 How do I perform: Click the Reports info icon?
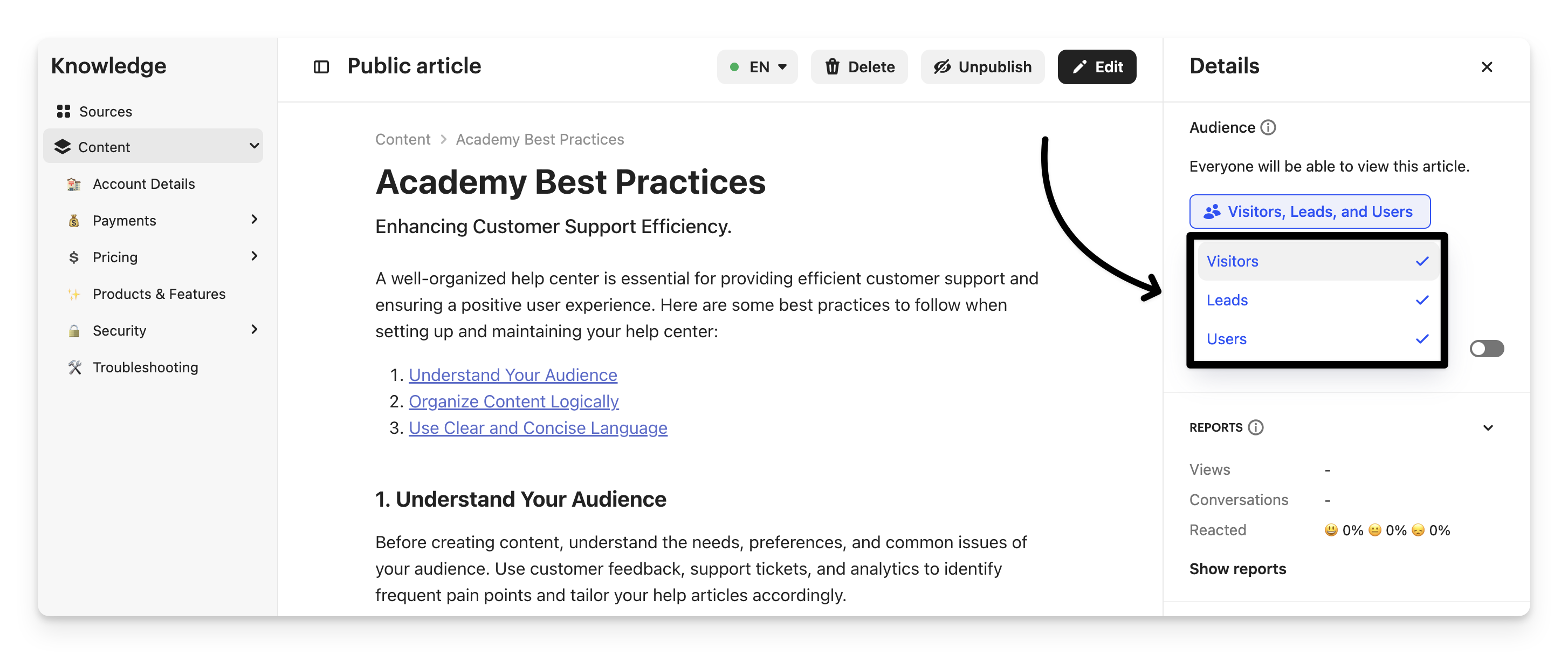pyautogui.click(x=1255, y=427)
